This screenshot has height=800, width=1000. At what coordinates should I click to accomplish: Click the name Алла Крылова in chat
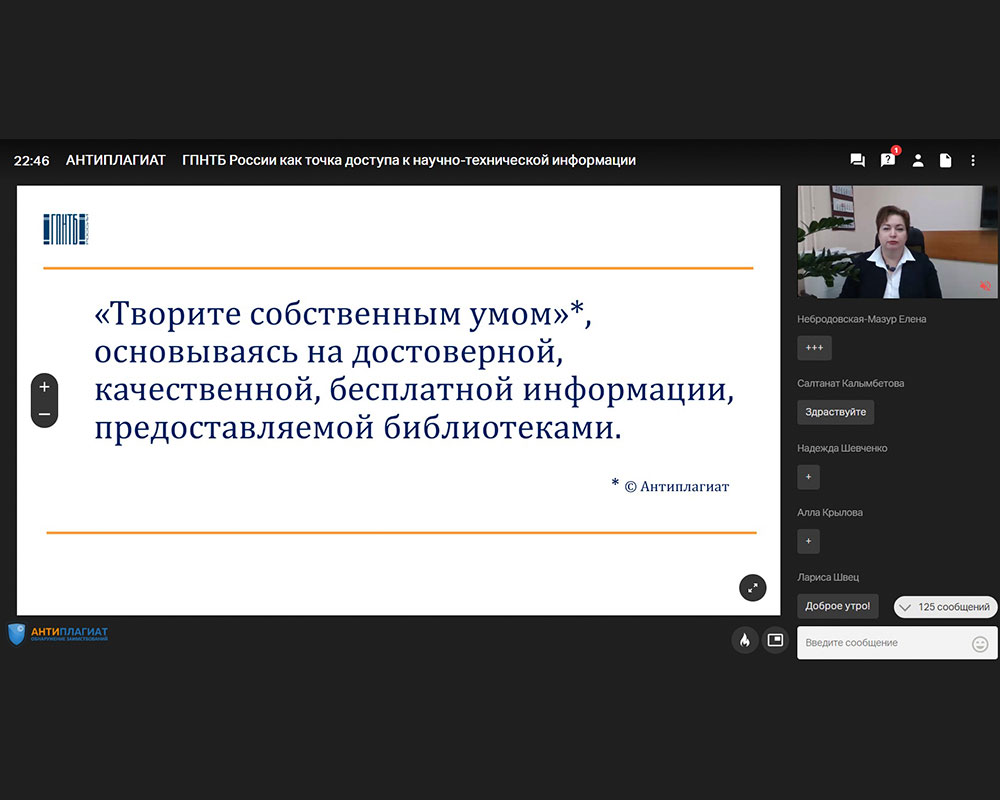point(830,513)
